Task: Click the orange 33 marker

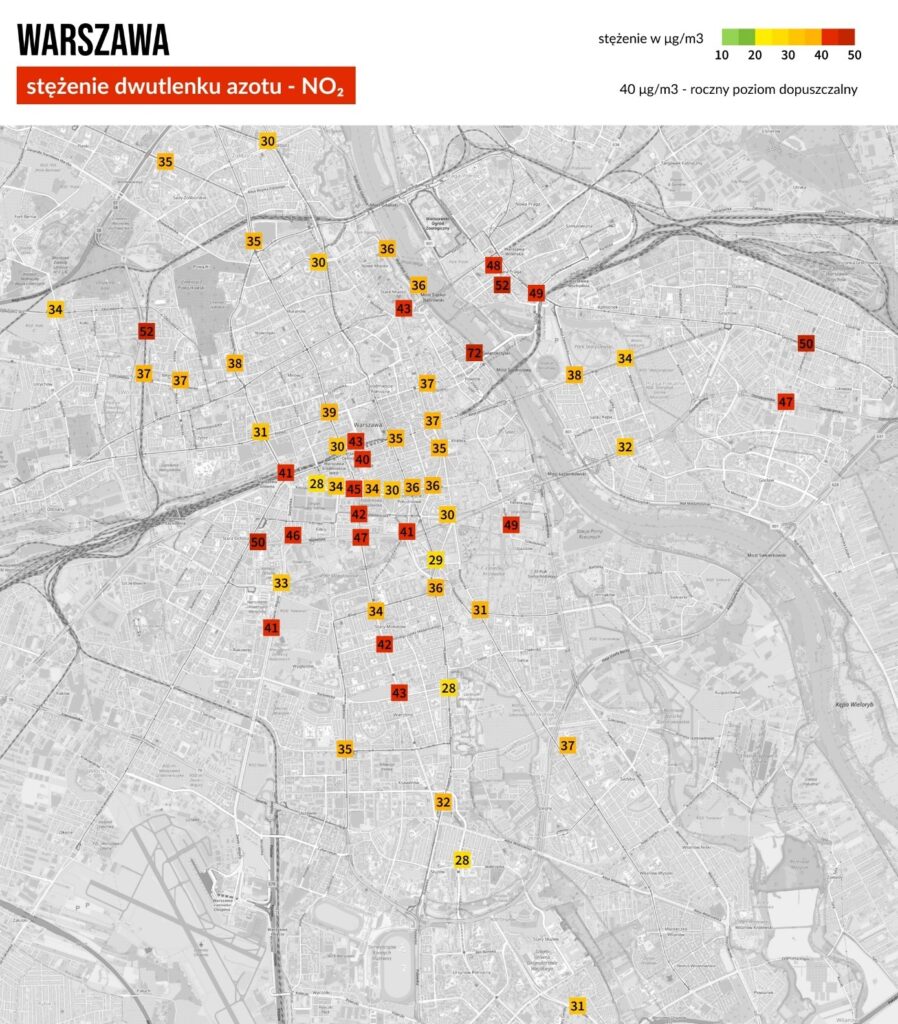Action: pyautogui.click(x=281, y=583)
